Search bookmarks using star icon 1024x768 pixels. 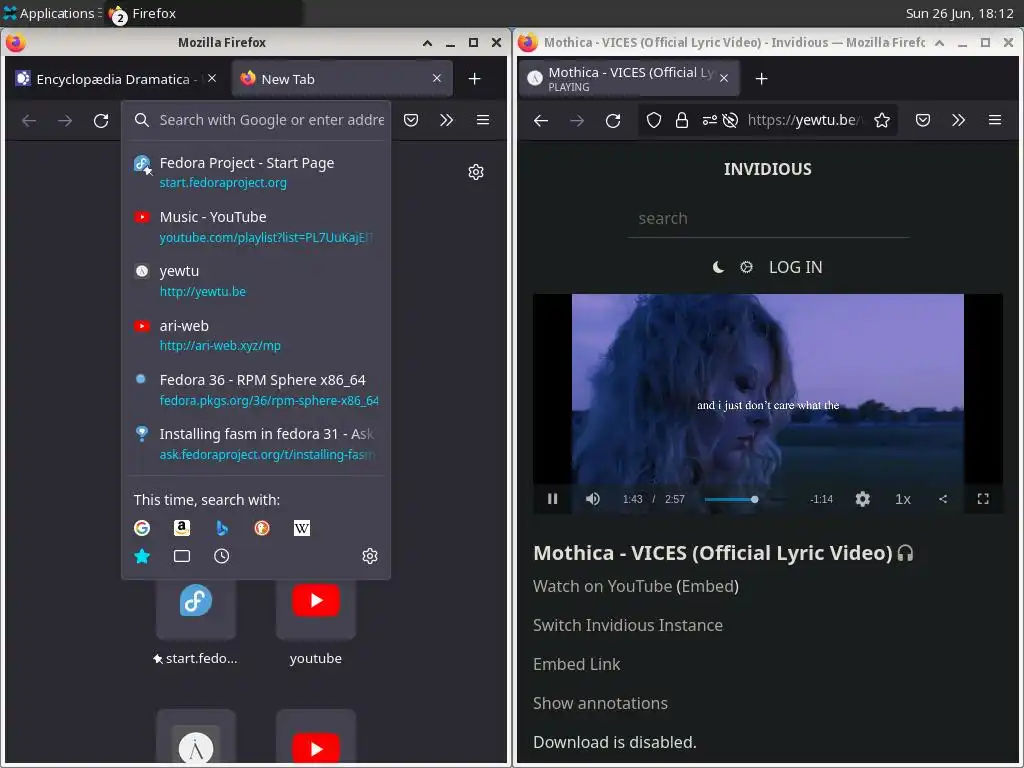tap(142, 556)
